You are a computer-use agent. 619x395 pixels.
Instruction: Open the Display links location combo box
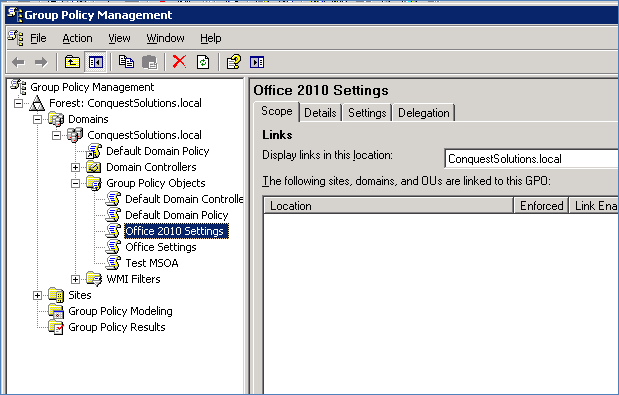[531, 159]
